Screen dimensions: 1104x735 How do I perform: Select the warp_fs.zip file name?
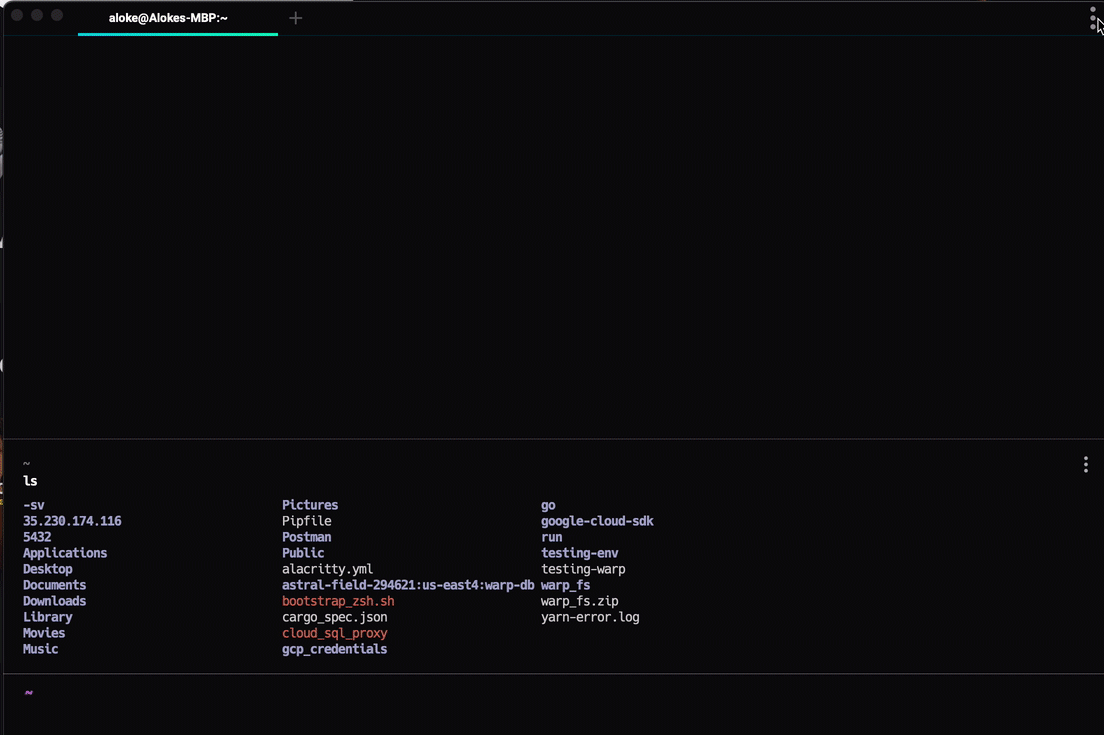click(578, 601)
